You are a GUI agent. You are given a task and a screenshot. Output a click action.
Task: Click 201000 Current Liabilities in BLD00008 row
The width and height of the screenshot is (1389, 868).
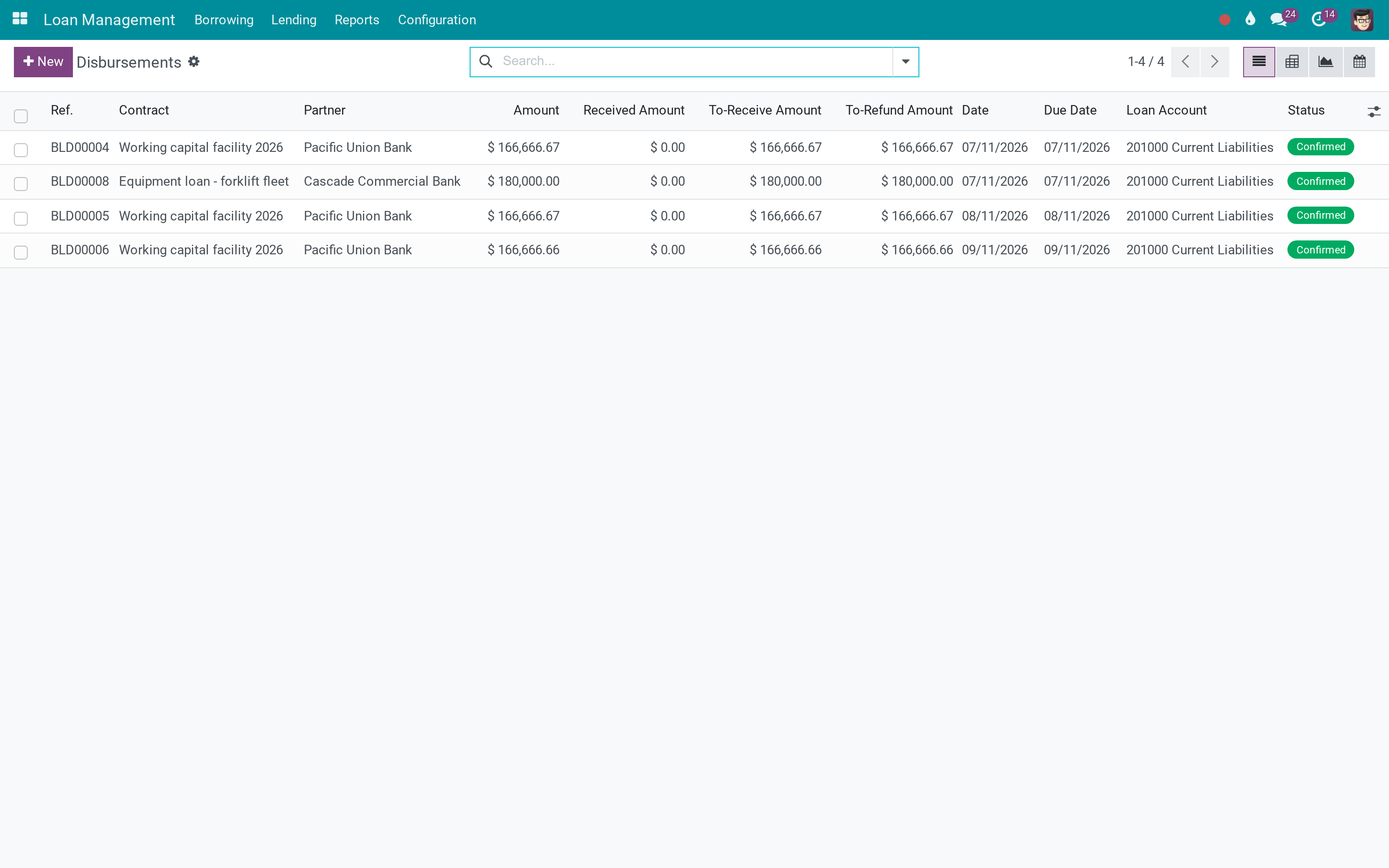(x=1200, y=181)
